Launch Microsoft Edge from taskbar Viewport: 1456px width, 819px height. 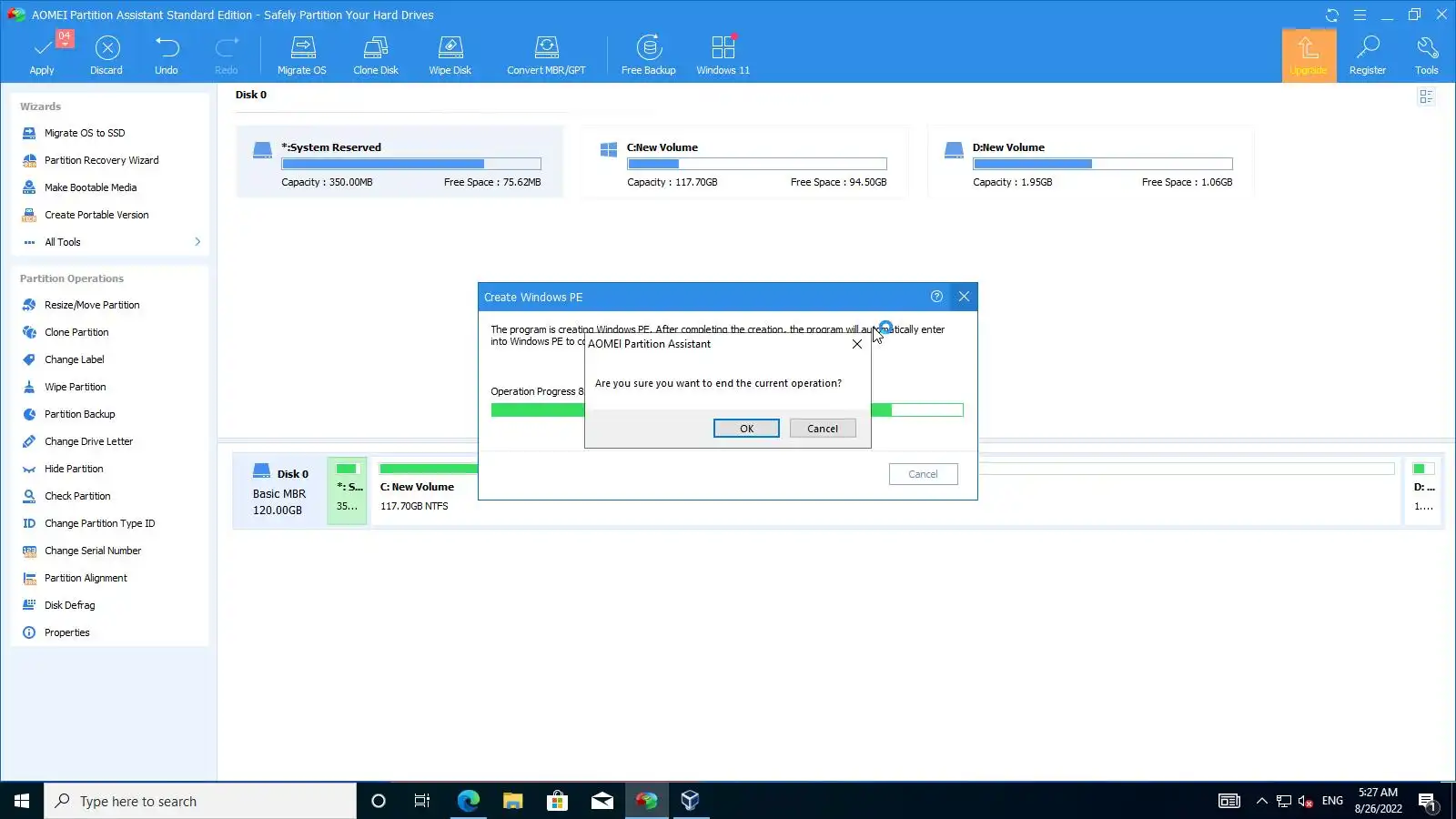[468, 801]
